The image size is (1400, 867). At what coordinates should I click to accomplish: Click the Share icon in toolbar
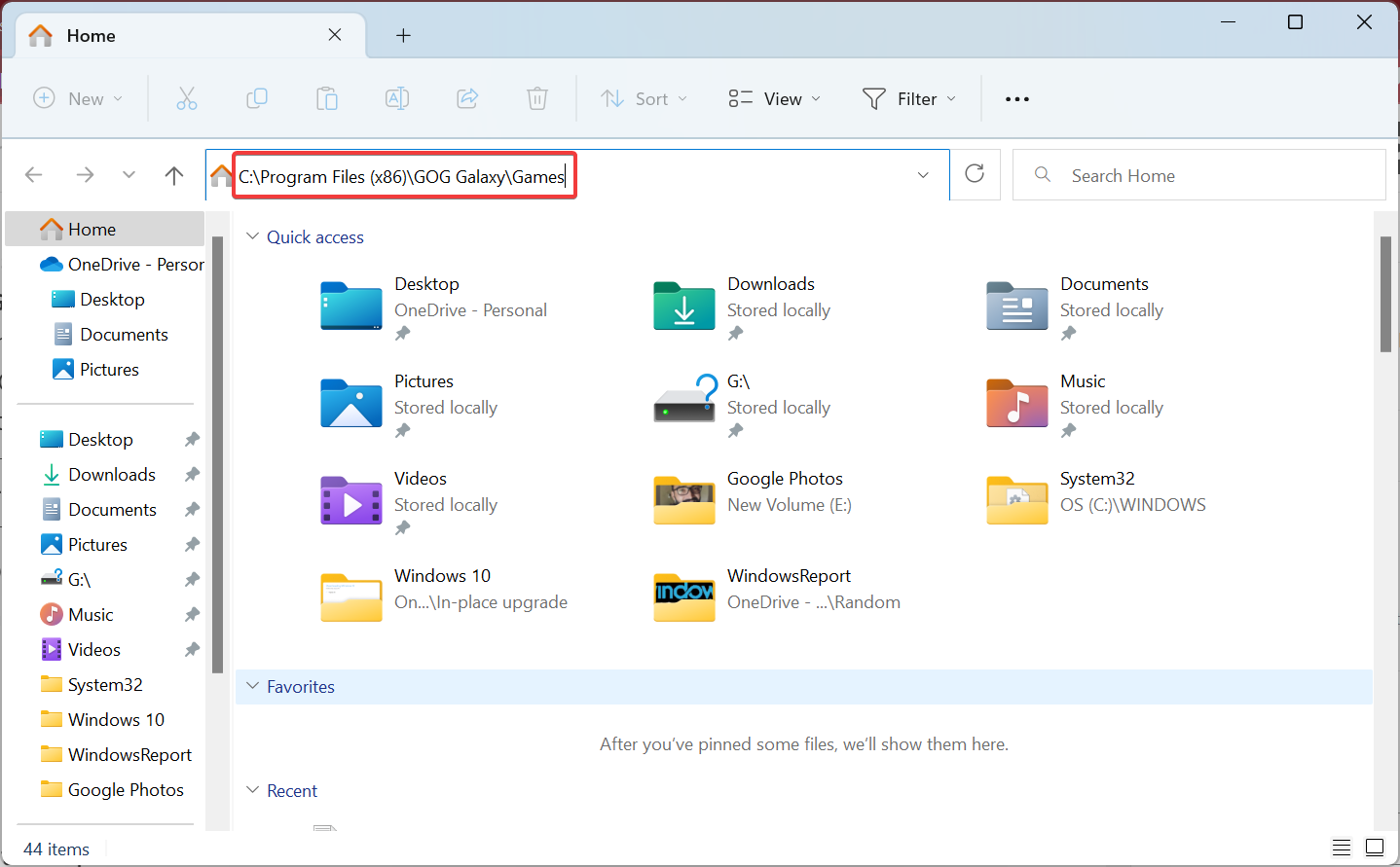[467, 98]
